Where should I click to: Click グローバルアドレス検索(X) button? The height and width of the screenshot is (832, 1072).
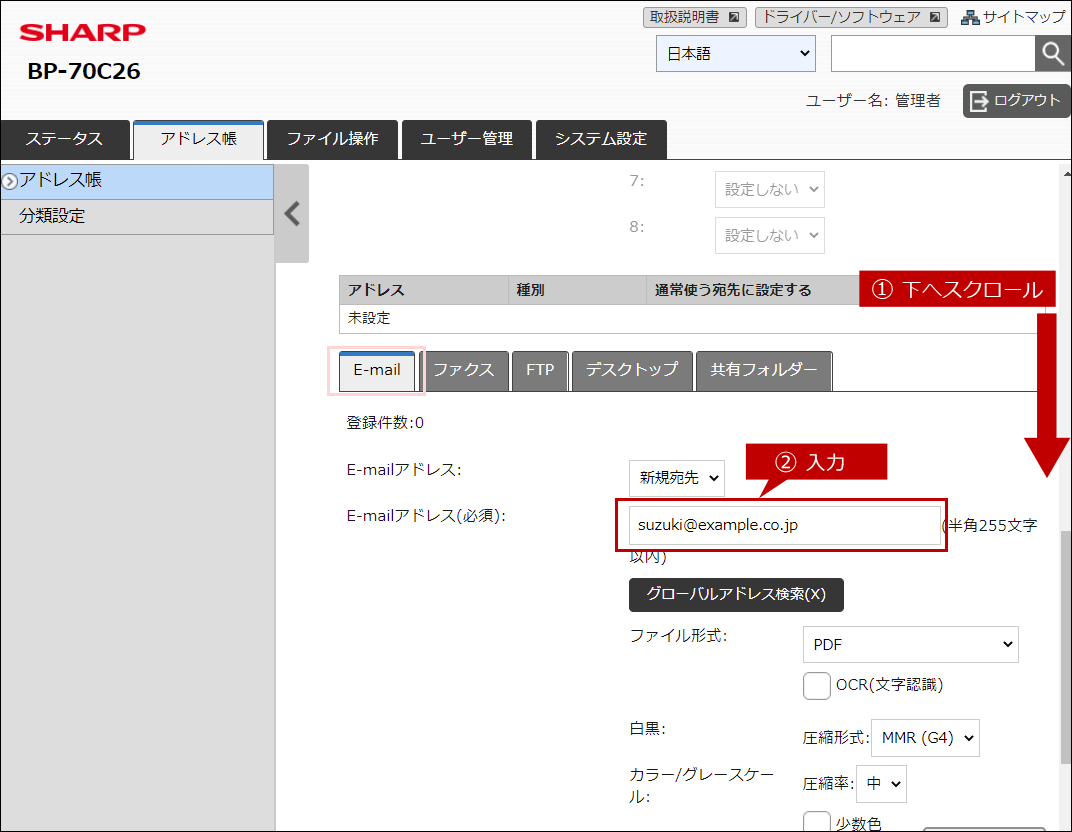point(736,595)
